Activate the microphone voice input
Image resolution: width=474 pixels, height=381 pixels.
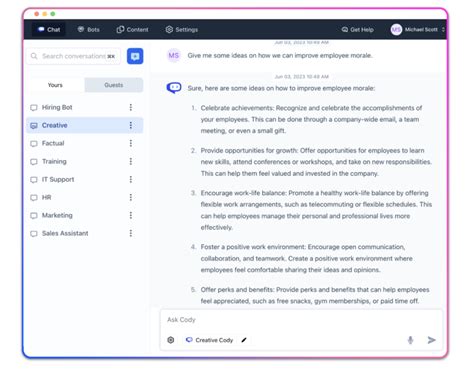pos(410,340)
